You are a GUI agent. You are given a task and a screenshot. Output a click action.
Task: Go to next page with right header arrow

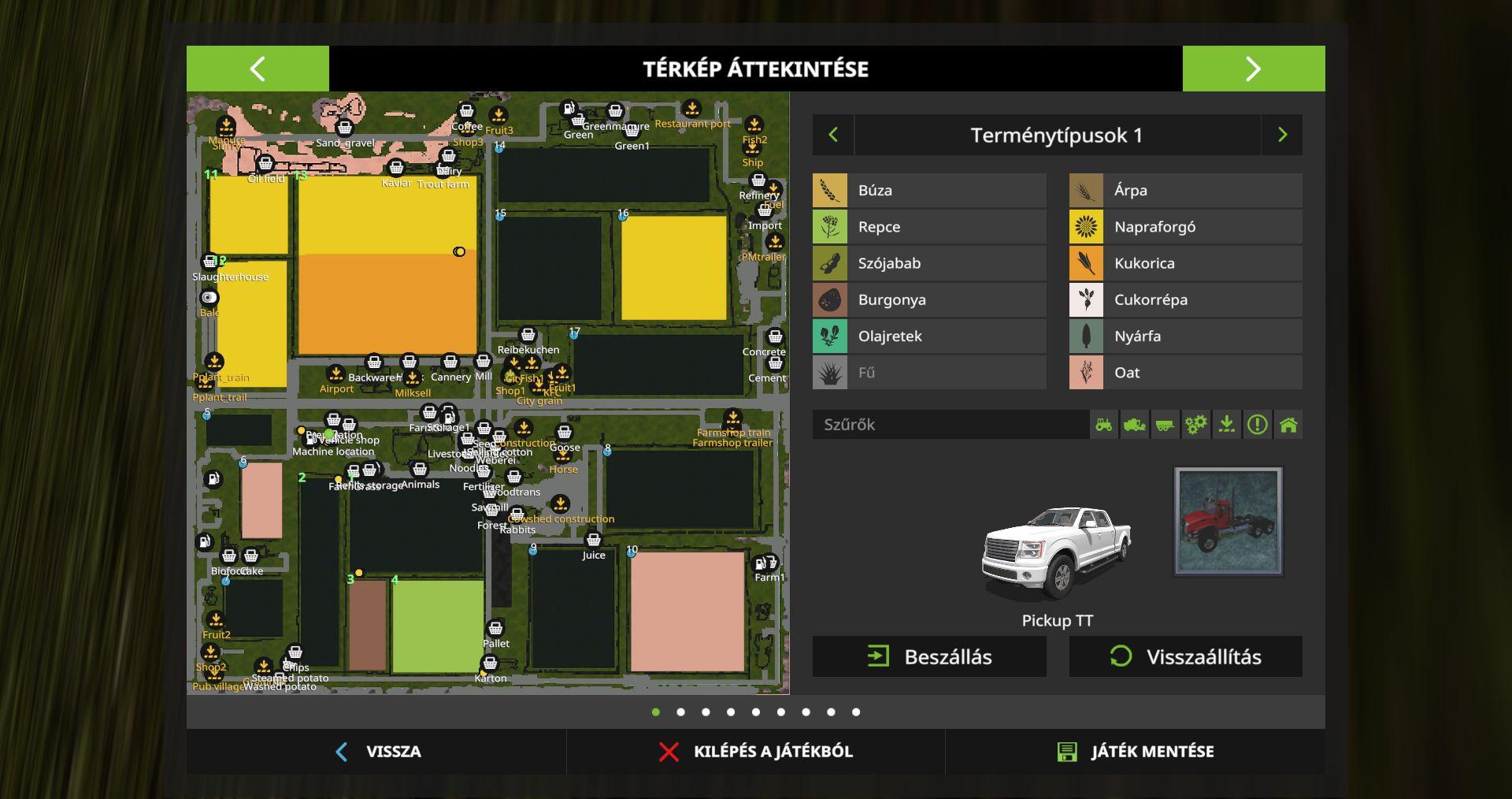point(1253,69)
